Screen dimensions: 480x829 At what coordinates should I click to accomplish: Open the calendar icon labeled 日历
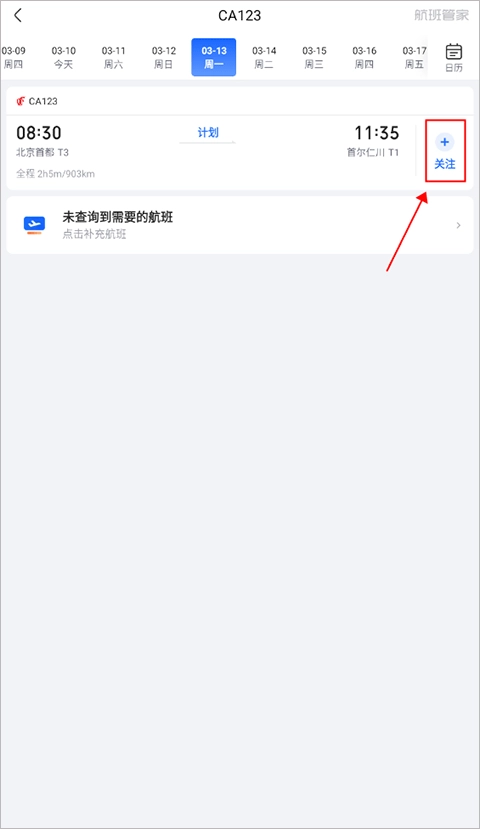(454, 58)
